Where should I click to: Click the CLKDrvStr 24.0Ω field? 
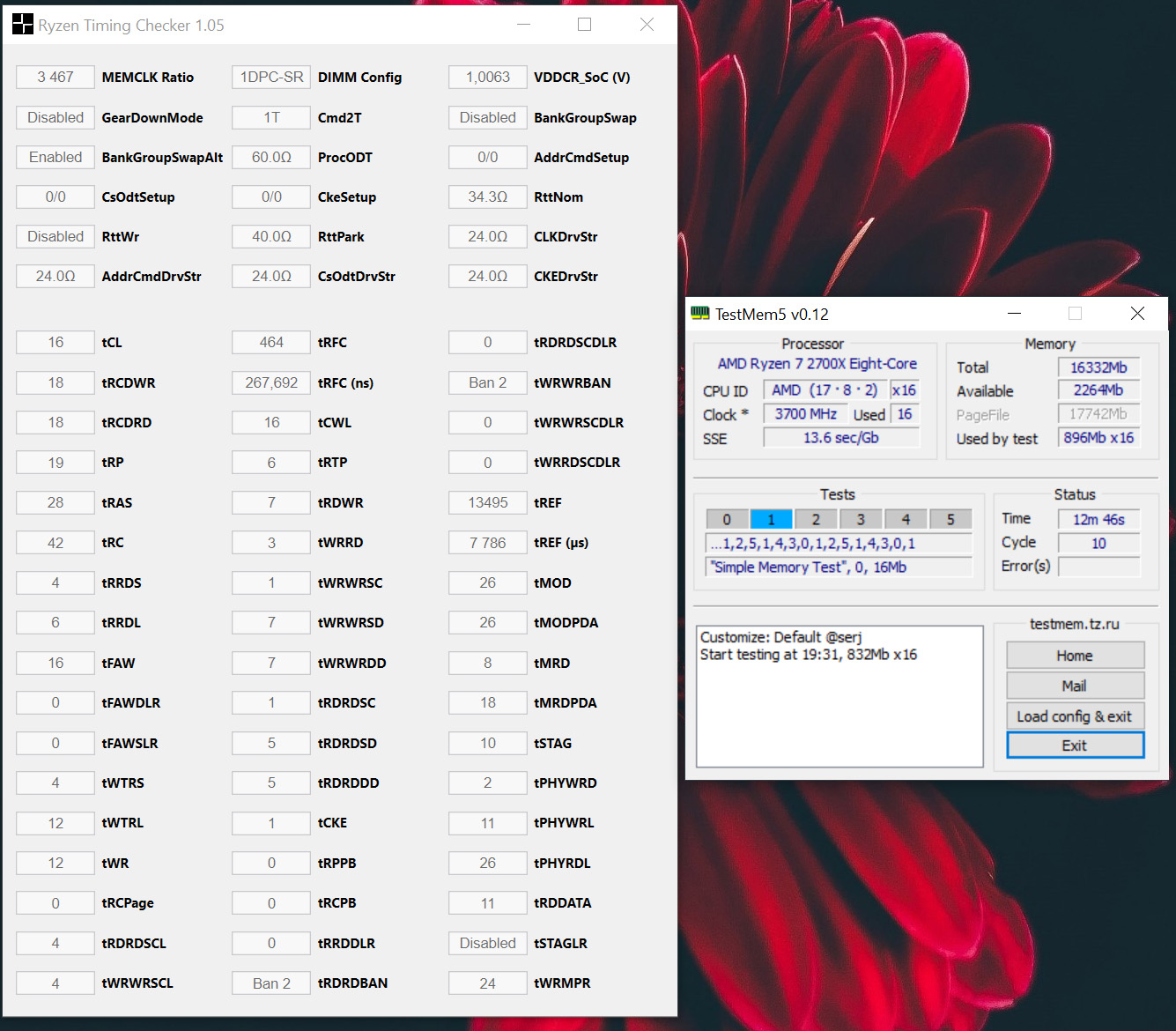click(488, 236)
